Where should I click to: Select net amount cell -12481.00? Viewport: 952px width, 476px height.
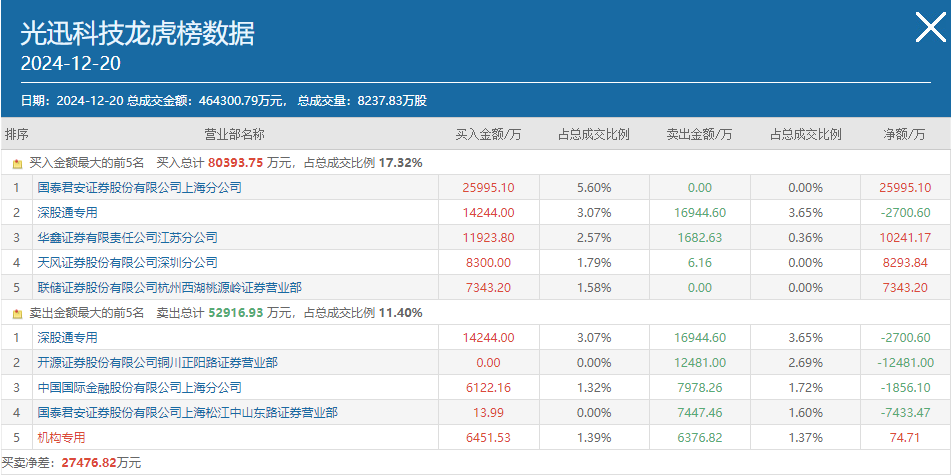905,362
